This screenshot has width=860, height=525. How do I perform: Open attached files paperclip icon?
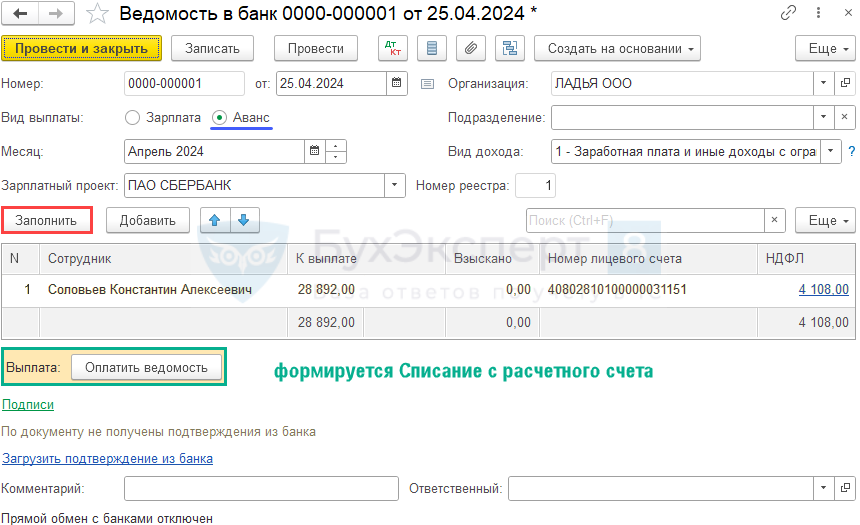point(471,48)
